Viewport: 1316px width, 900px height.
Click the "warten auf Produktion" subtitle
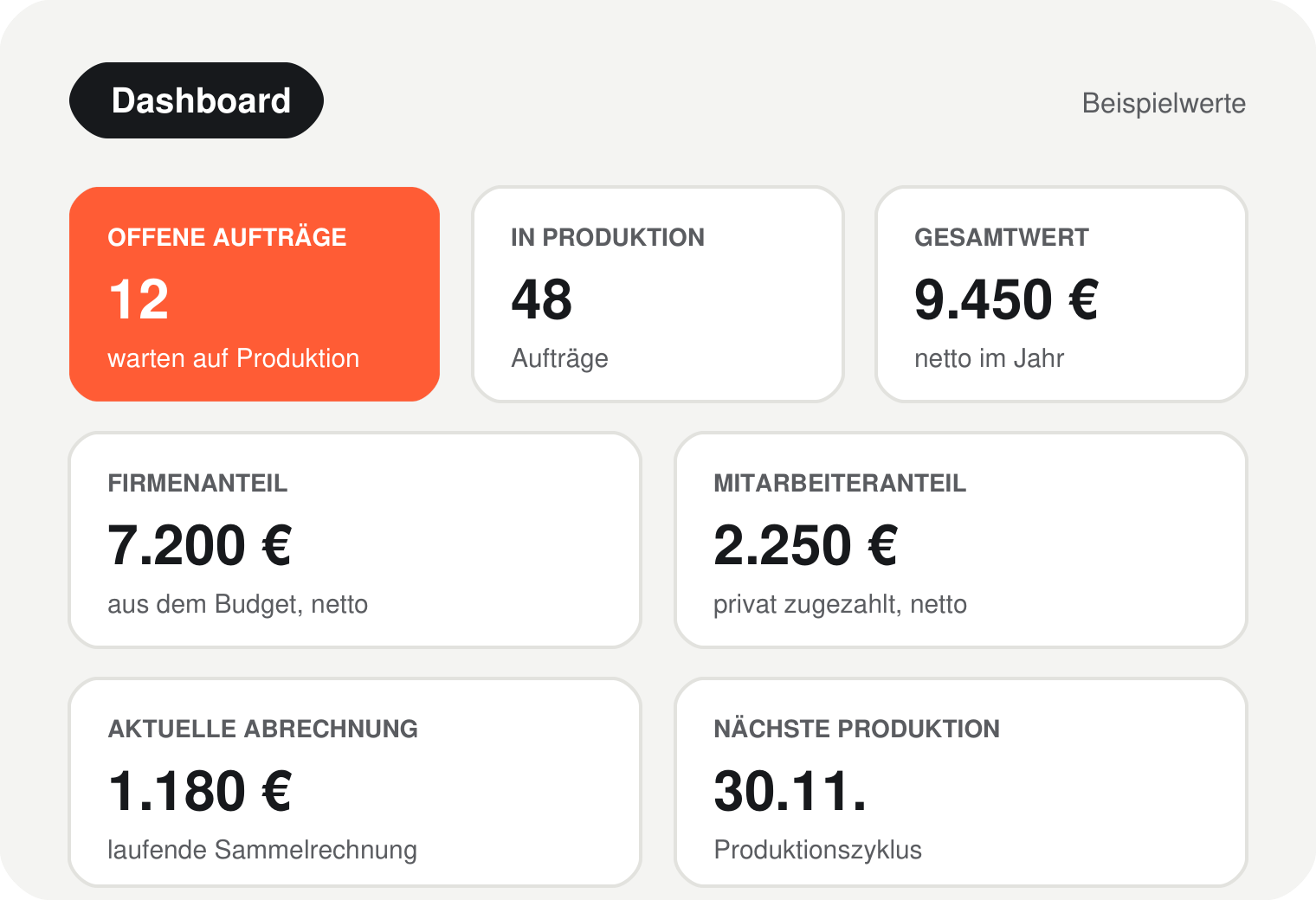click(x=233, y=358)
